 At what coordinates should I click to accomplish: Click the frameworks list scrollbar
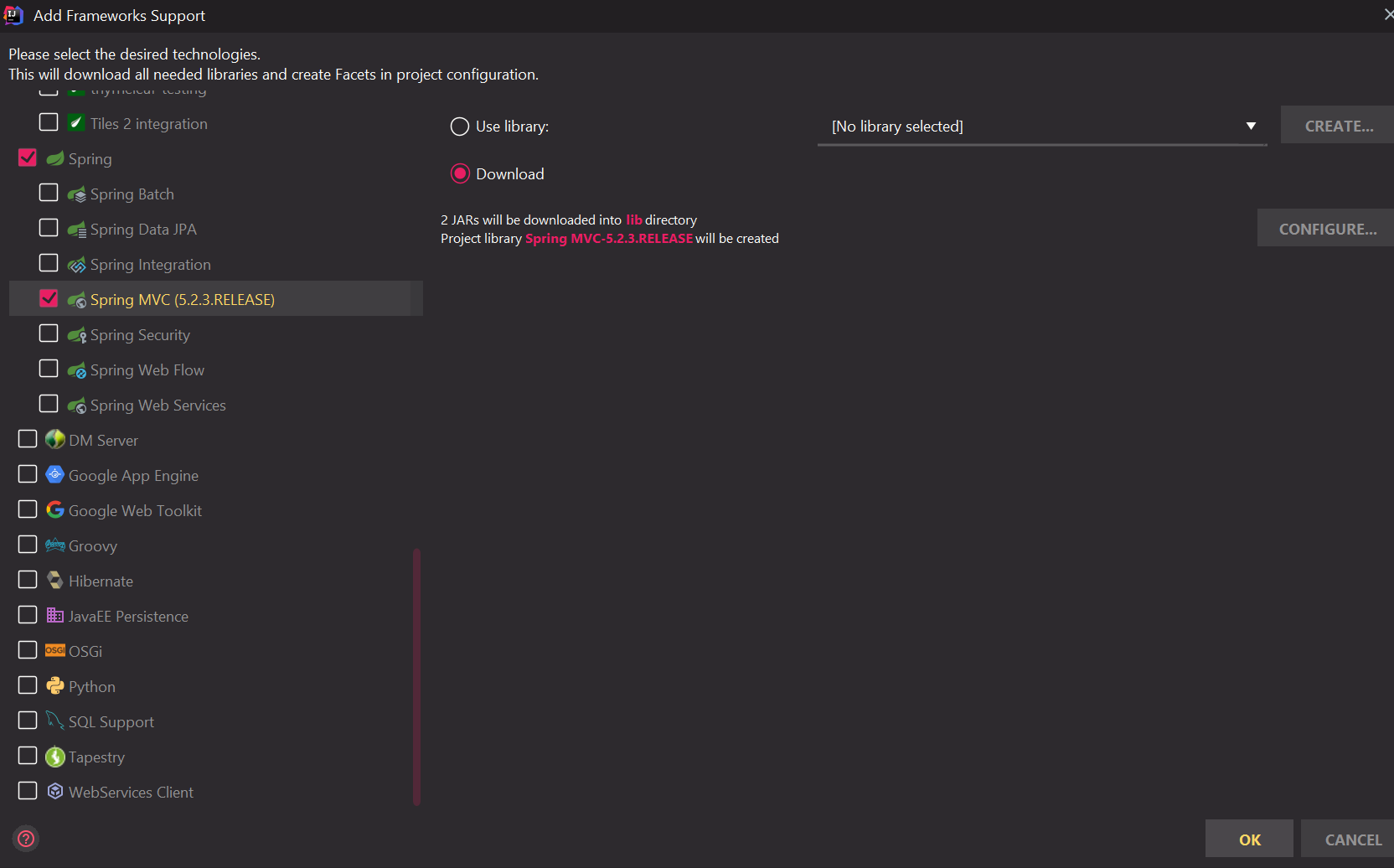[416, 677]
